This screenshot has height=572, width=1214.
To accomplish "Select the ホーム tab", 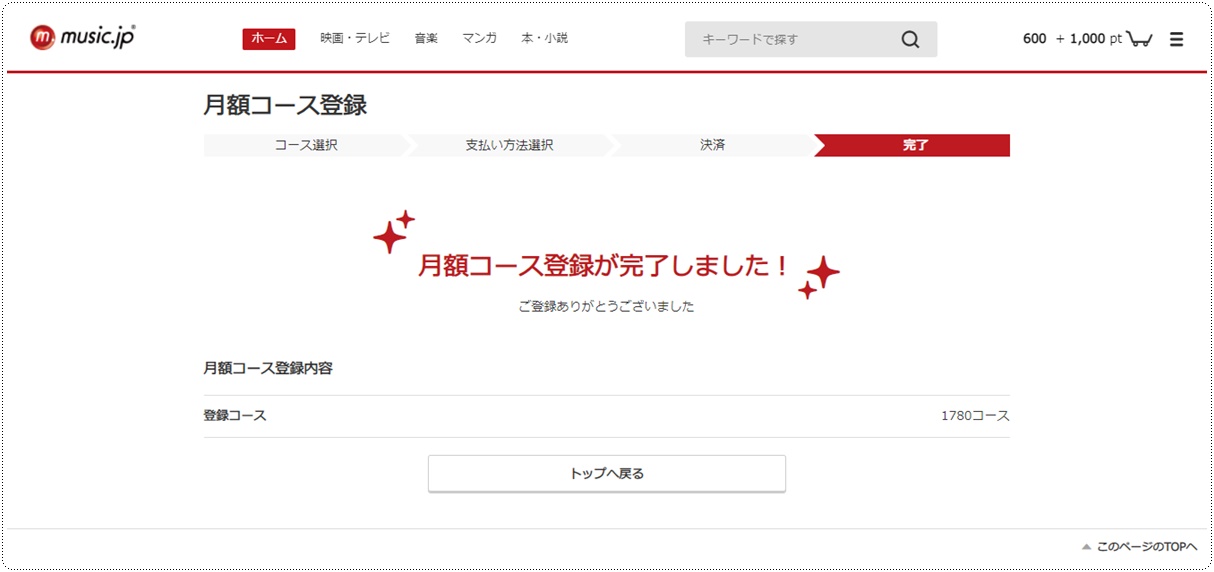I will tap(268, 38).
